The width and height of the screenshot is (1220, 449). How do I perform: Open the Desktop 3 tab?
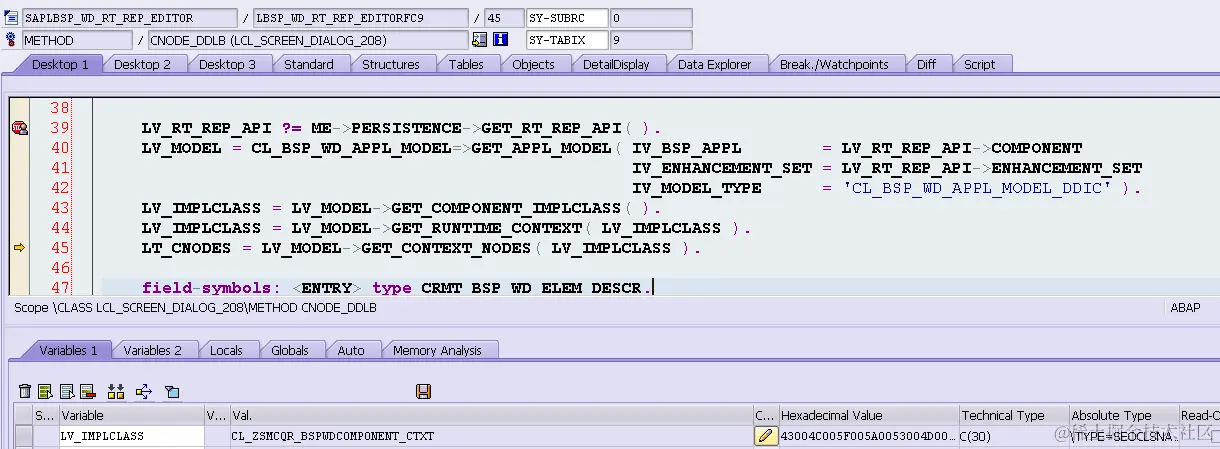(227, 64)
